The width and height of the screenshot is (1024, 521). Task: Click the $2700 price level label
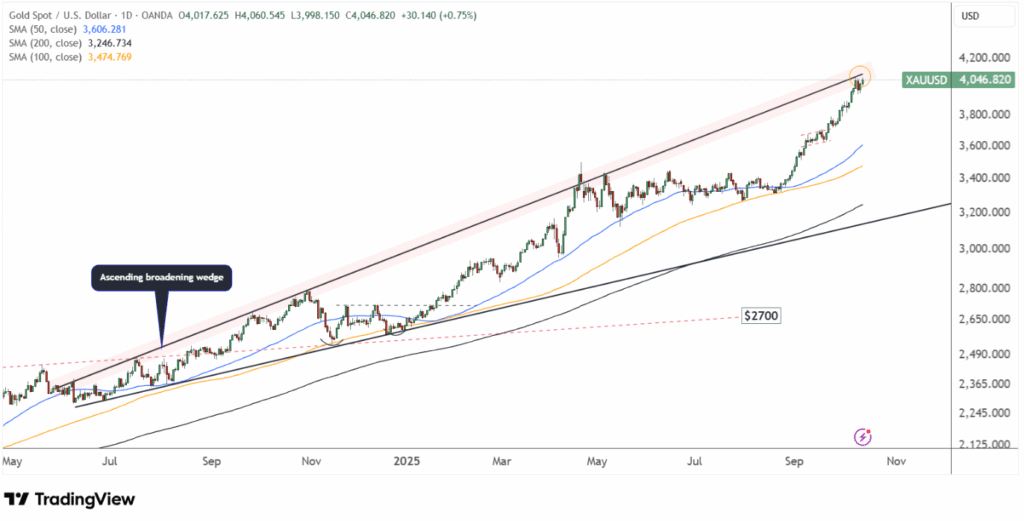[x=760, y=315]
